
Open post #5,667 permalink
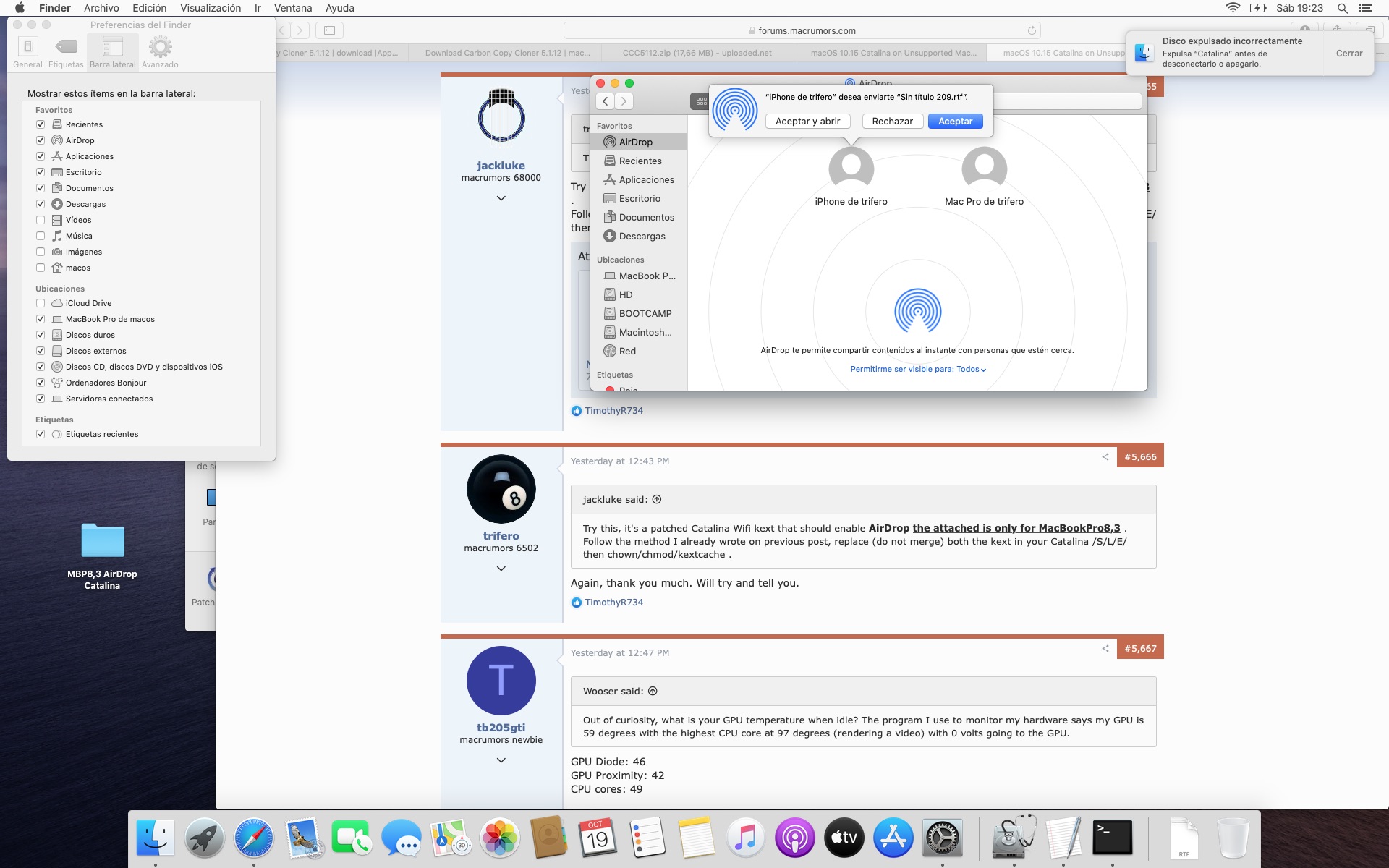[1140, 649]
